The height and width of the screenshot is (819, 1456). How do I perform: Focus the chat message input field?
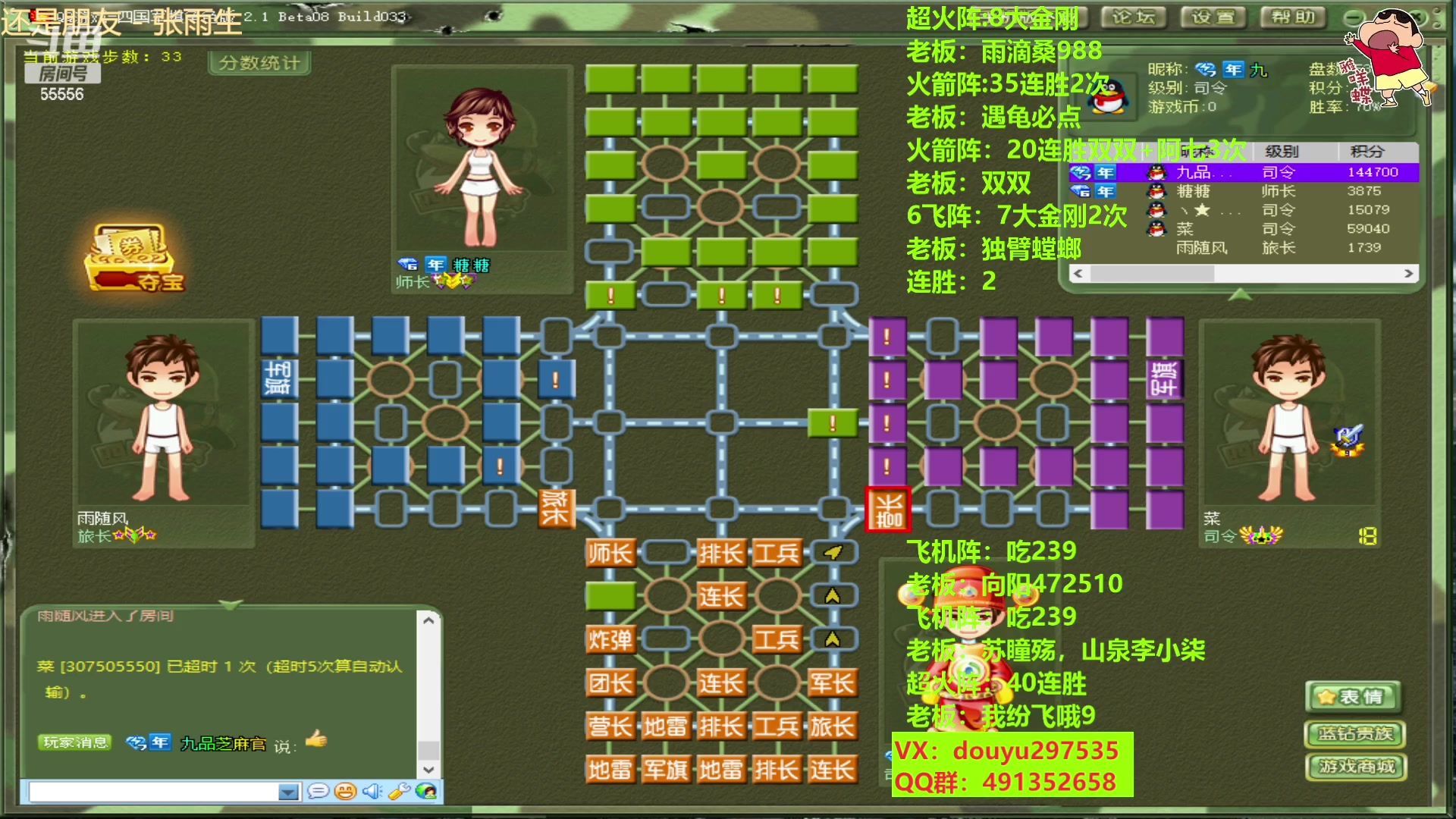154,792
